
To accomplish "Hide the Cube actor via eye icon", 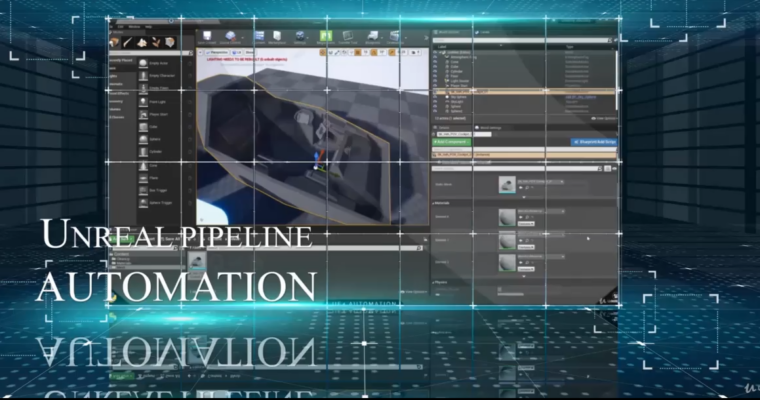I will (435, 66).
